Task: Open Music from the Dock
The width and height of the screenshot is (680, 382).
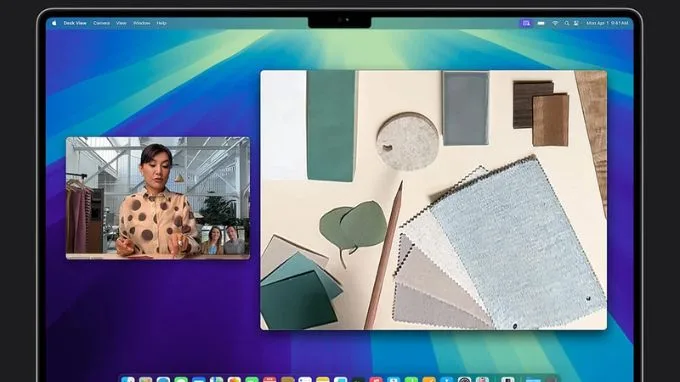Action: [x=376, y=379]
